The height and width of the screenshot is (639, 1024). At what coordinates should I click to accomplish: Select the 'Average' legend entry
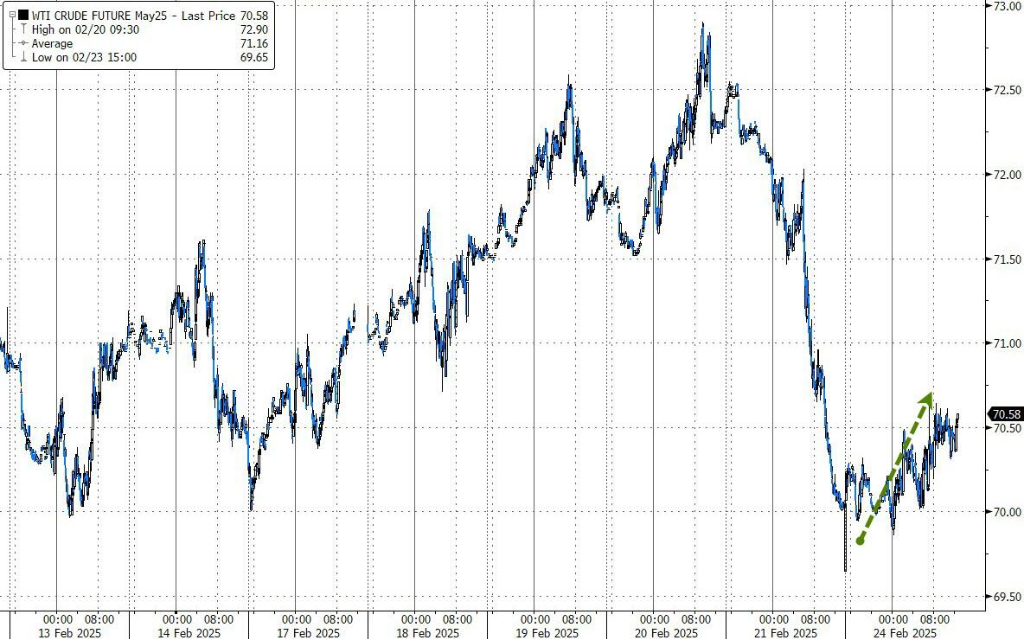coord(52,44)
